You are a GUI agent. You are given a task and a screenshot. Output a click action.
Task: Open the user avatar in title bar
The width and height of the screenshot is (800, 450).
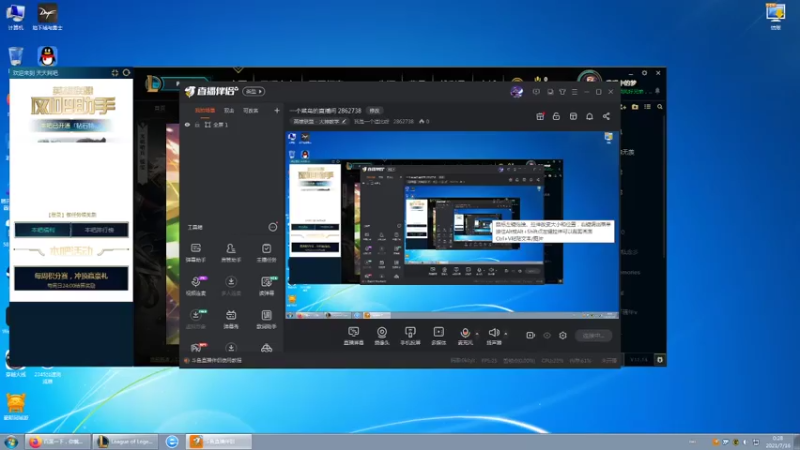point(516,92)
